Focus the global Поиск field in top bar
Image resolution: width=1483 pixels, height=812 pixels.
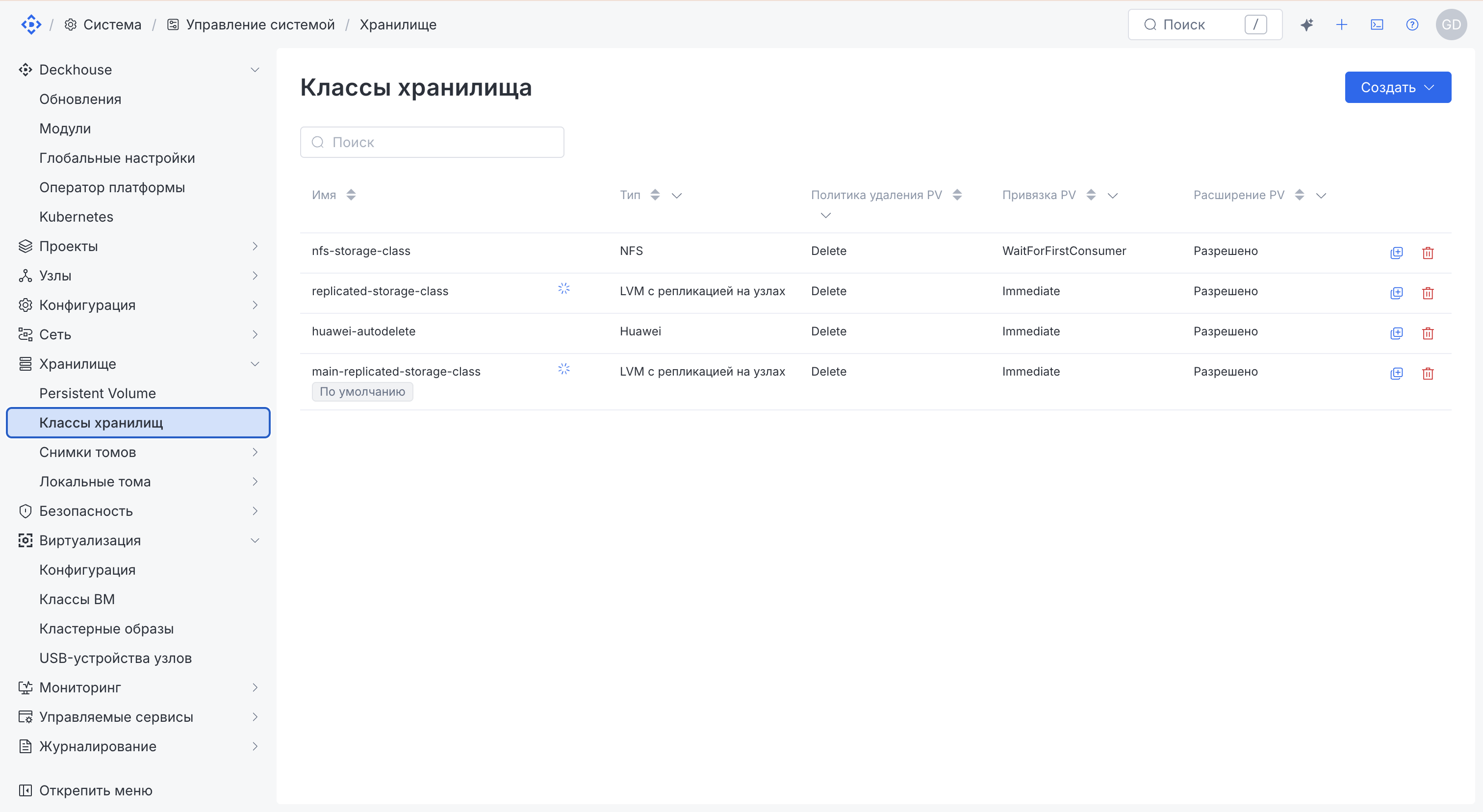coord(1205,24)
